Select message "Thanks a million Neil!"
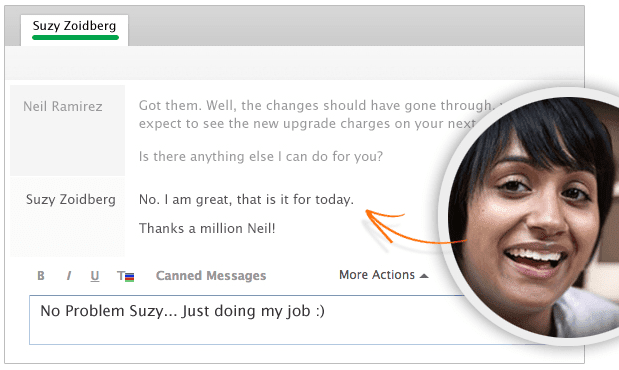619x370 pixels. click(207, 228)
